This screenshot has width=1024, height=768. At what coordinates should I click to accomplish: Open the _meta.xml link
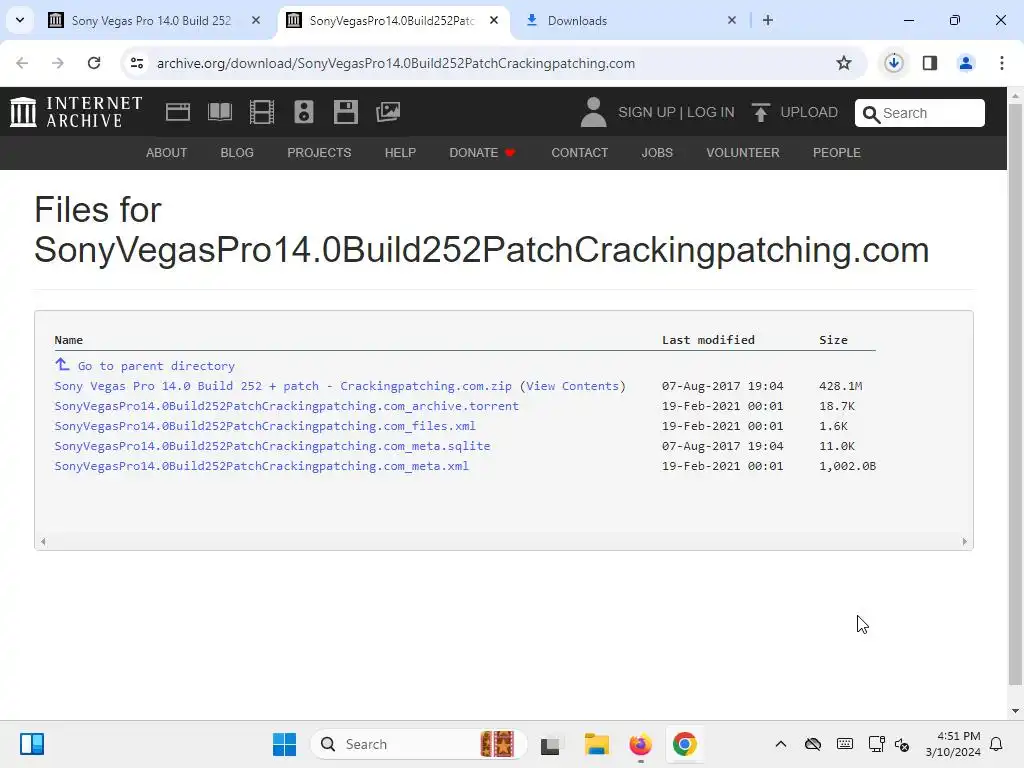261,466
